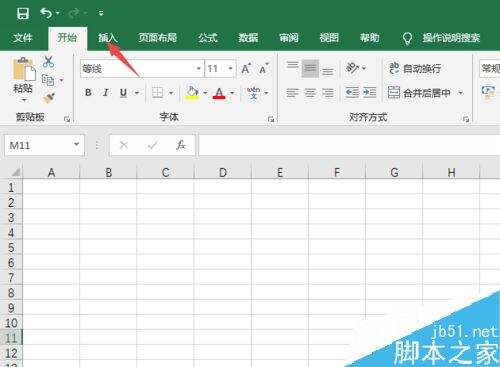Click the Copy icon
500x367 pixels.
(48, 80)
